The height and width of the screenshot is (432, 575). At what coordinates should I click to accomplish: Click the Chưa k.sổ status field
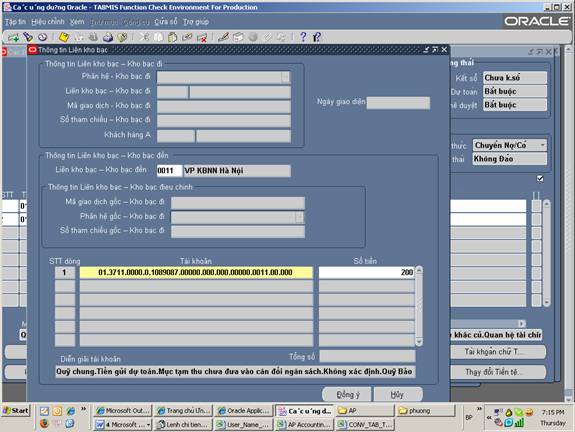(x=515, y=78)
